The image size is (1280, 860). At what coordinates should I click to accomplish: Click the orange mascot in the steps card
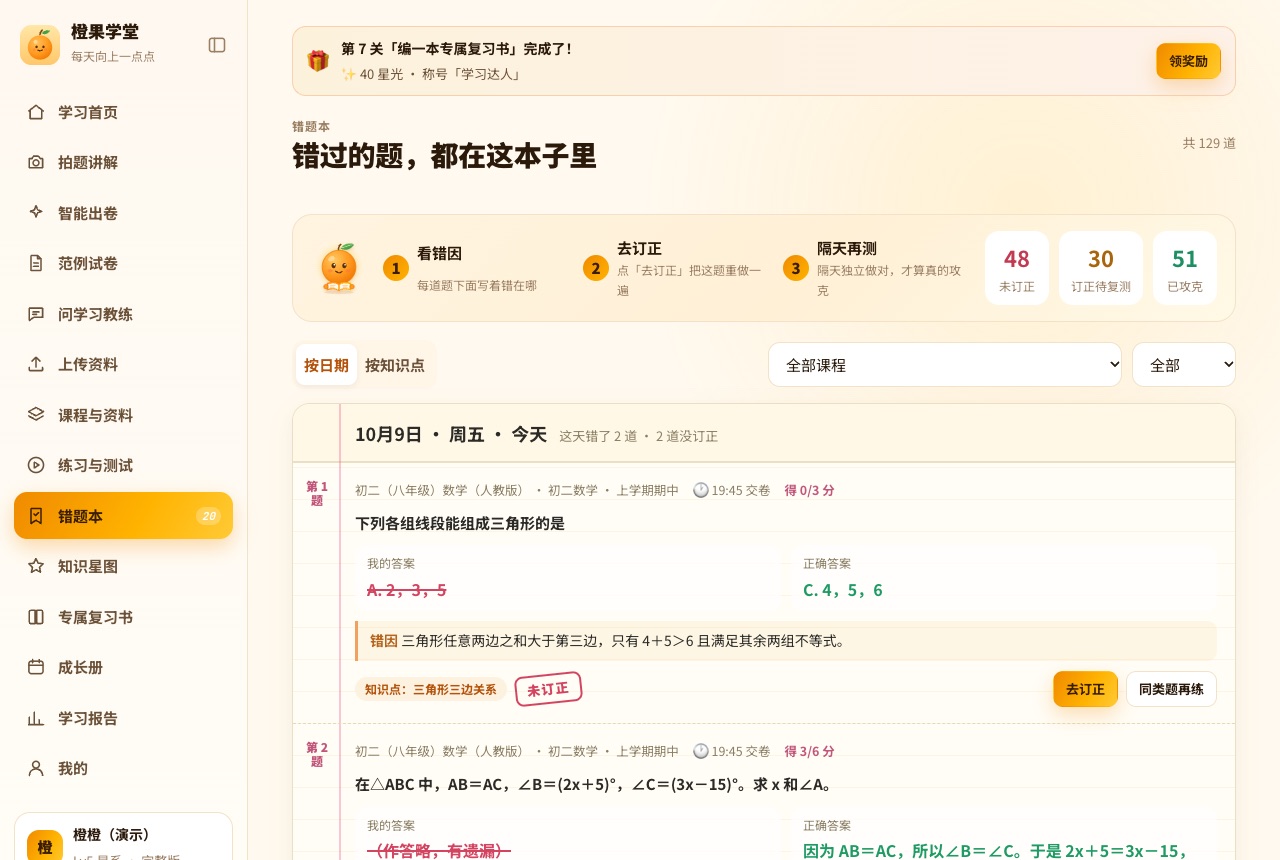point(338,268)
